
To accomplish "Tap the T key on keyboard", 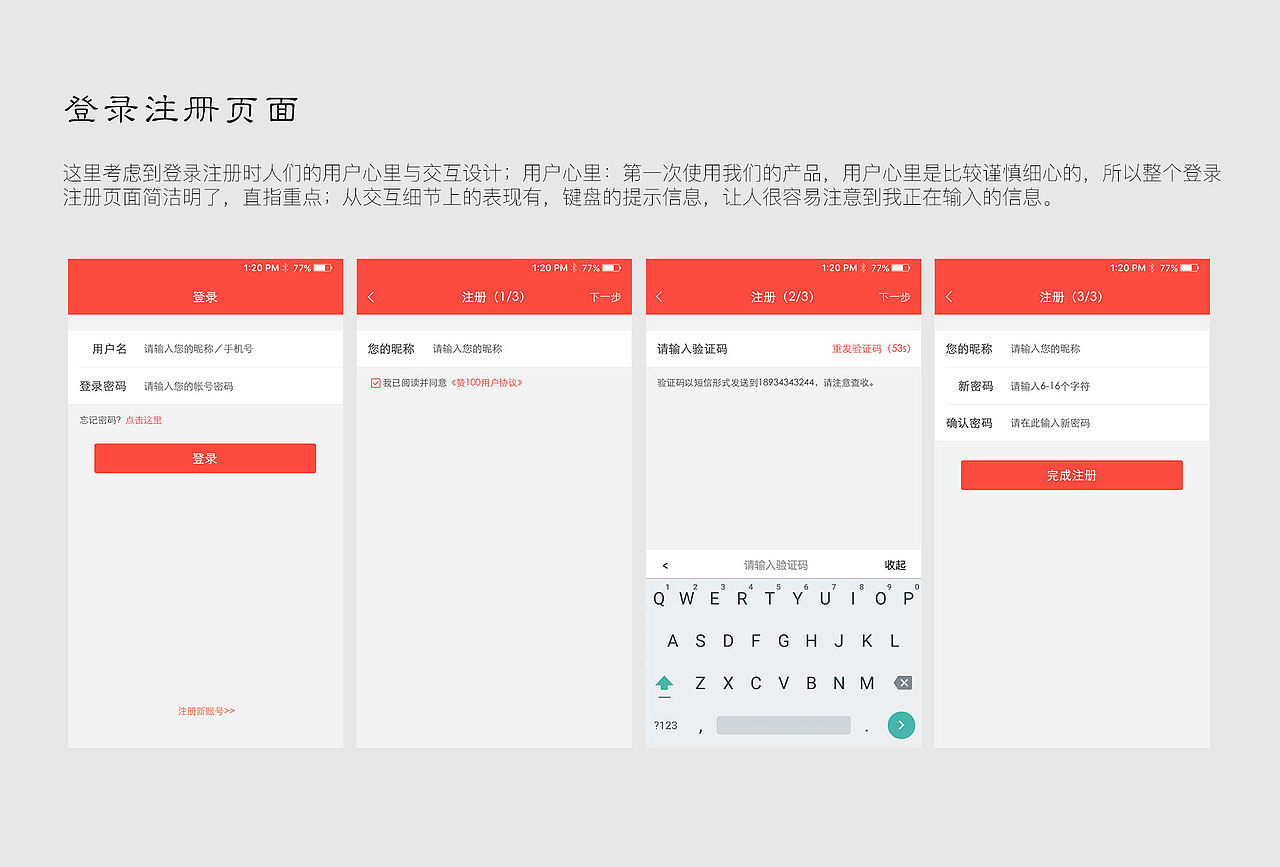I will coord(769,598).
